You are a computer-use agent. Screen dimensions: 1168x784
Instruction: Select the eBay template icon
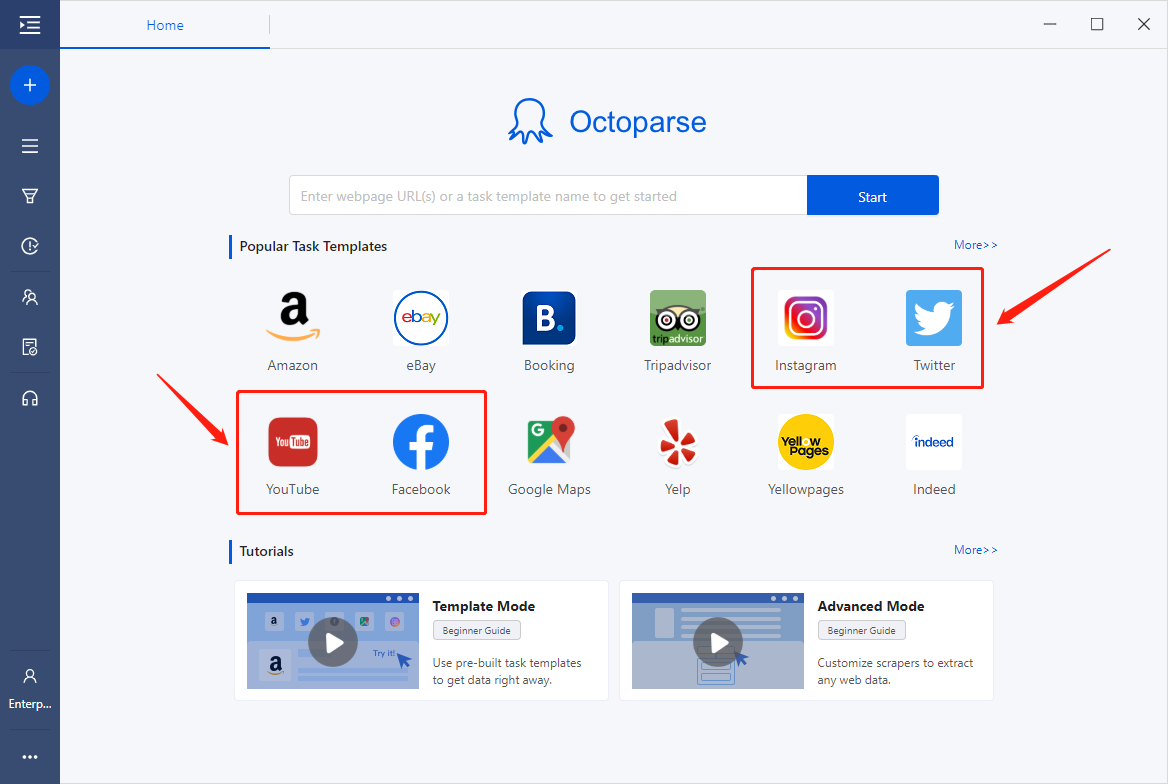(x=421, y=318)
